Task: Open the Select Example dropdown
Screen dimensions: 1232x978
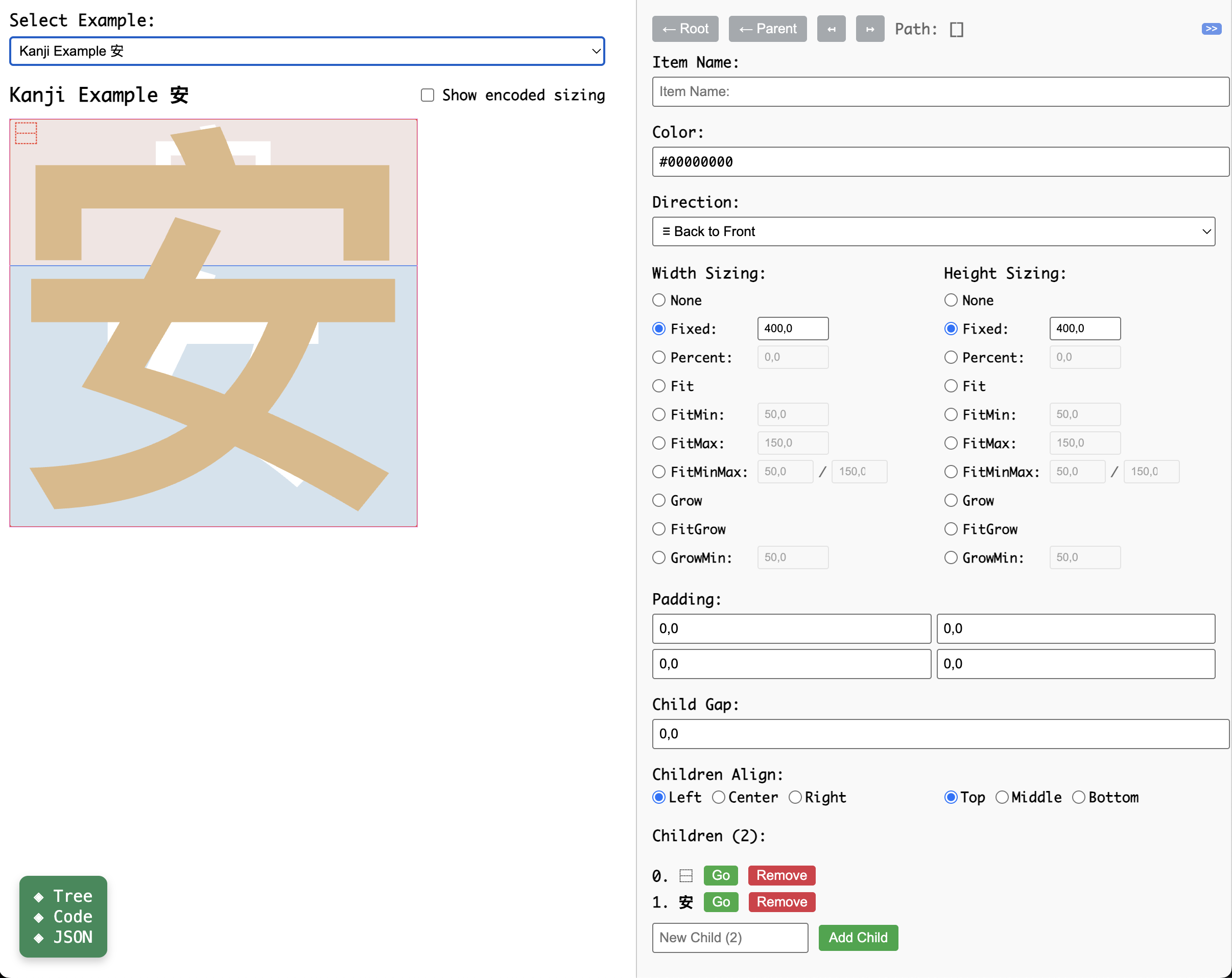Action: coord(307,51)
